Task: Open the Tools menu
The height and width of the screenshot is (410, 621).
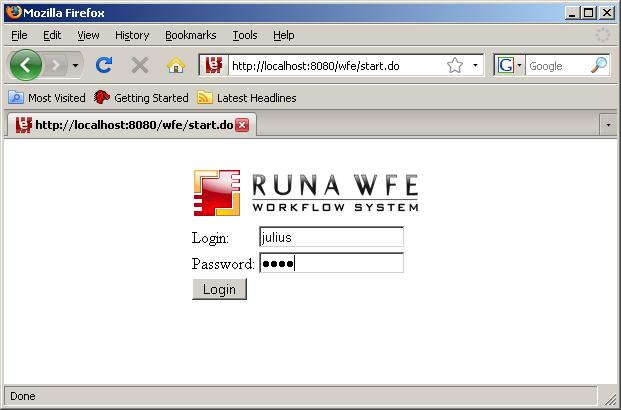Action: 245,35
